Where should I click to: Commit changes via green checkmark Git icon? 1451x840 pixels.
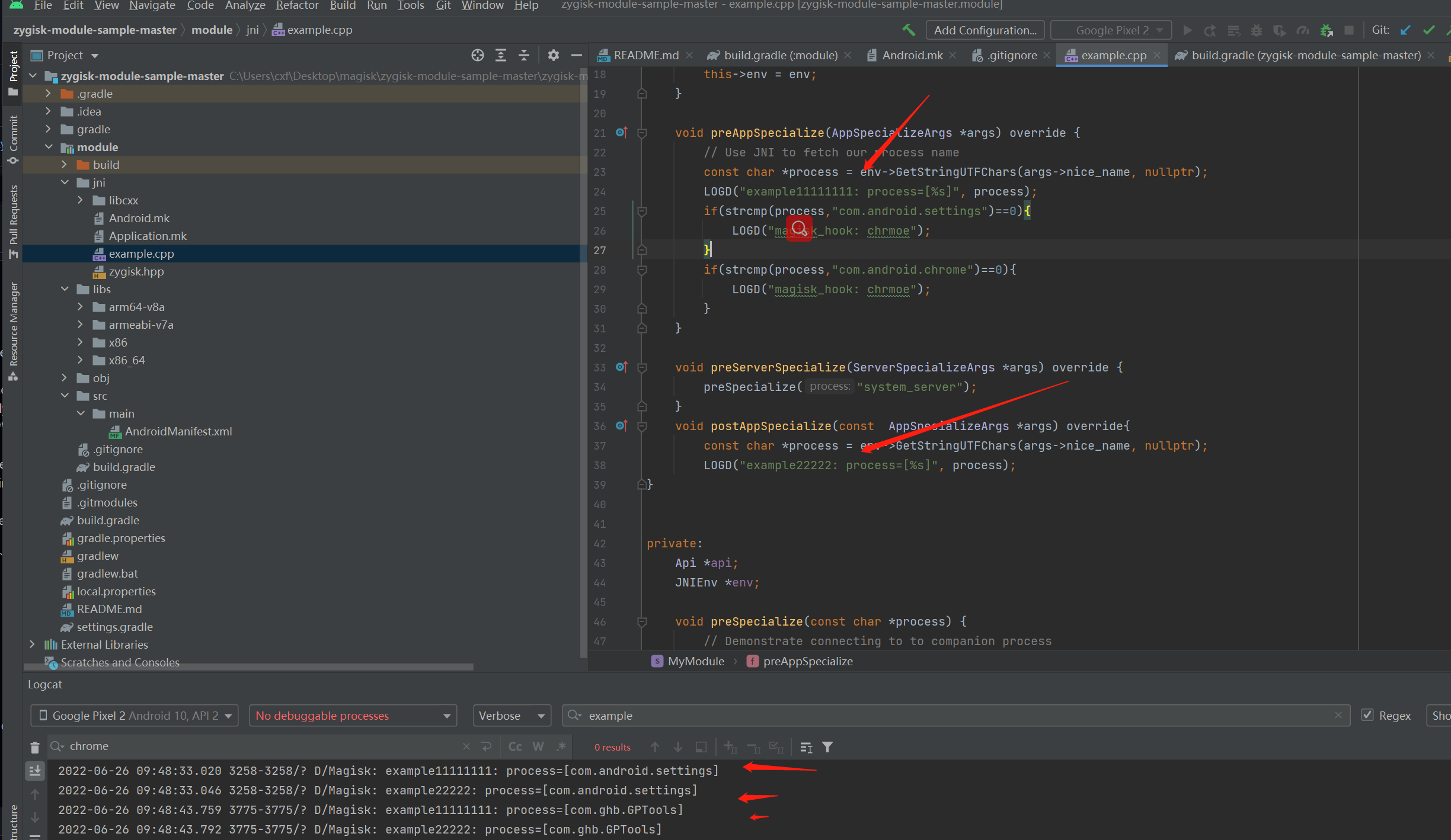tap(1429, 30)
